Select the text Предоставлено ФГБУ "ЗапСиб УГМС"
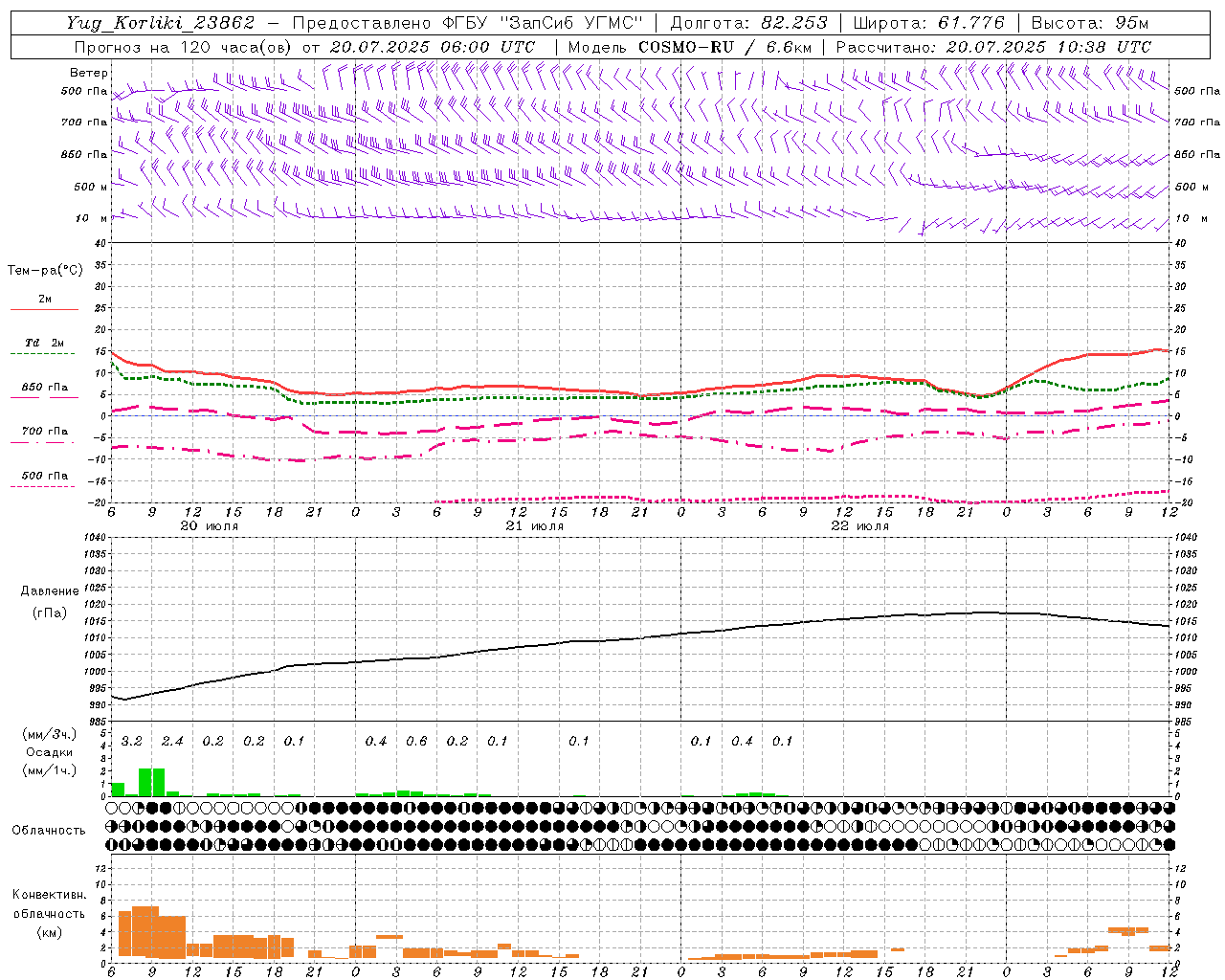The height and width of the screenshot is (980, 1225). click(x=467, y=23)
